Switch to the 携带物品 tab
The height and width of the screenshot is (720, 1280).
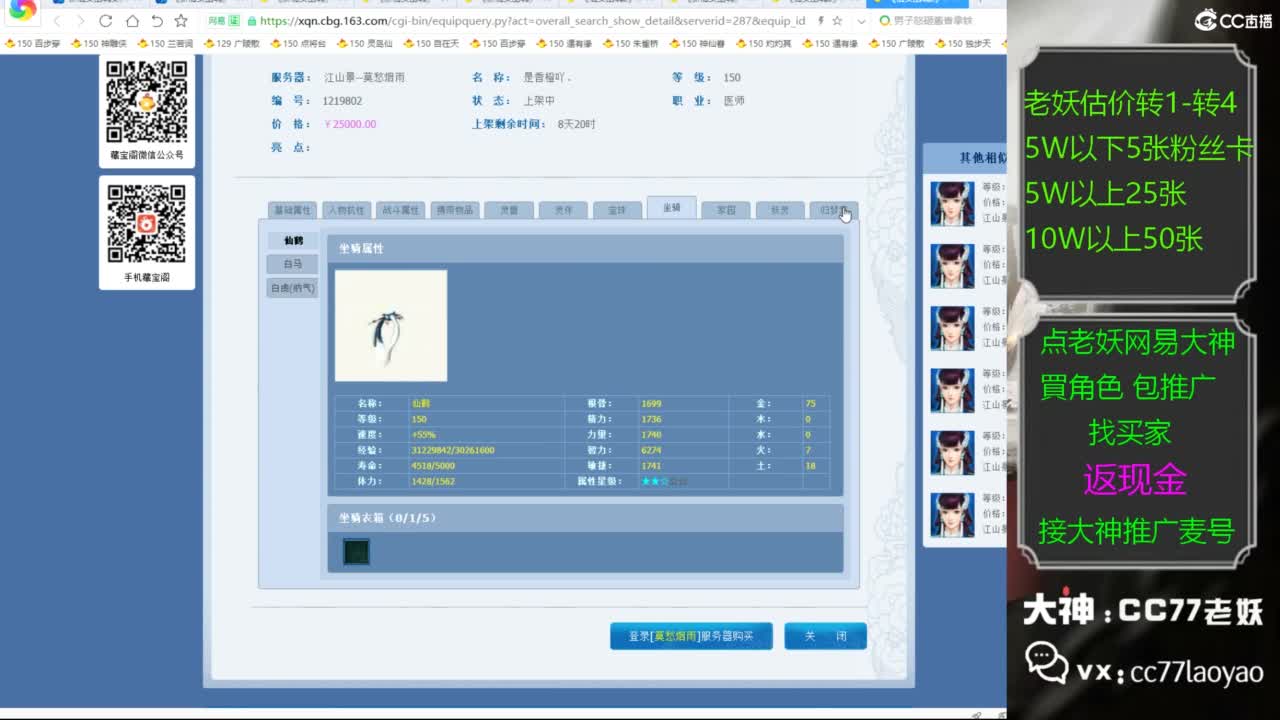tap(454, 210)
